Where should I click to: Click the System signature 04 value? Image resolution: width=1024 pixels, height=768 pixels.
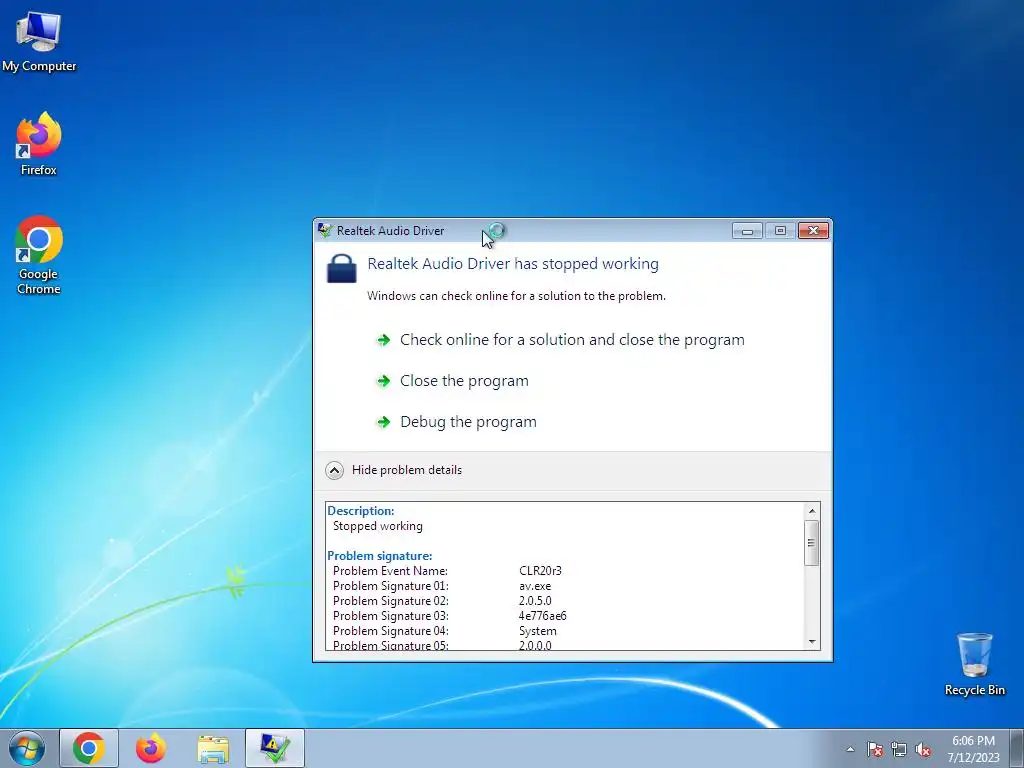click(537, 631)
